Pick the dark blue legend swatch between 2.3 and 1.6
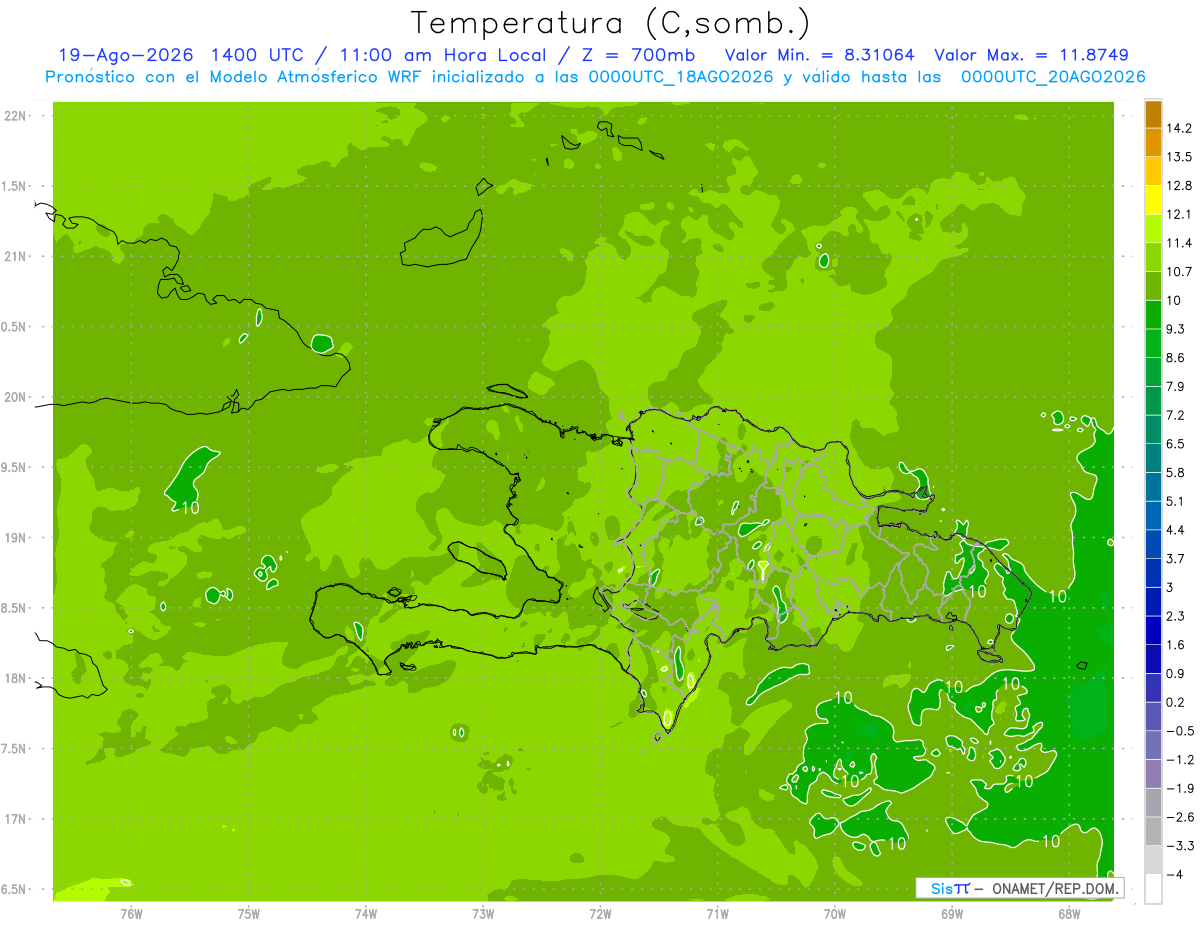Screen dimensions: 1200x927 (1153, 630)
